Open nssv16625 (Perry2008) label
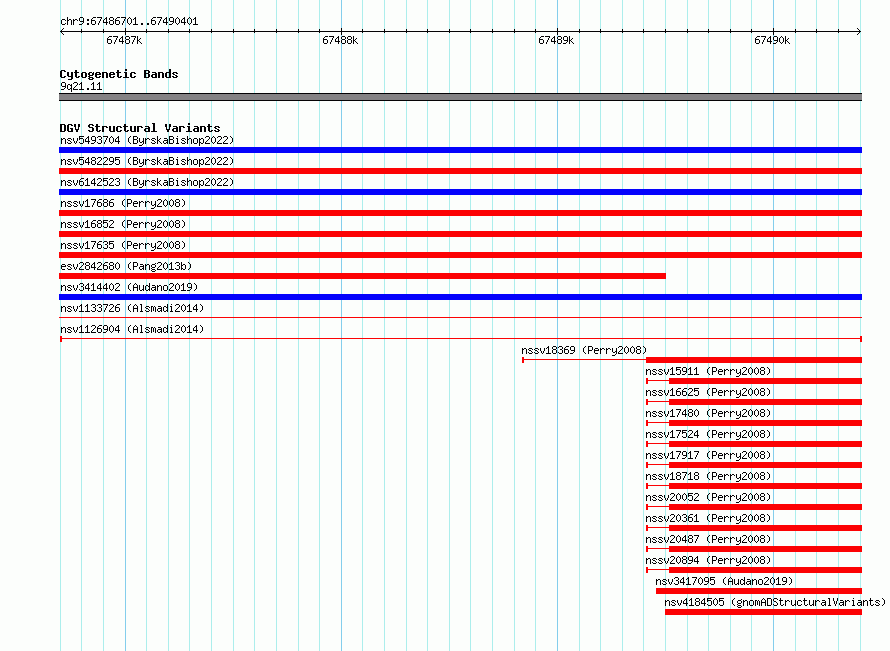 tap(708, 392)
